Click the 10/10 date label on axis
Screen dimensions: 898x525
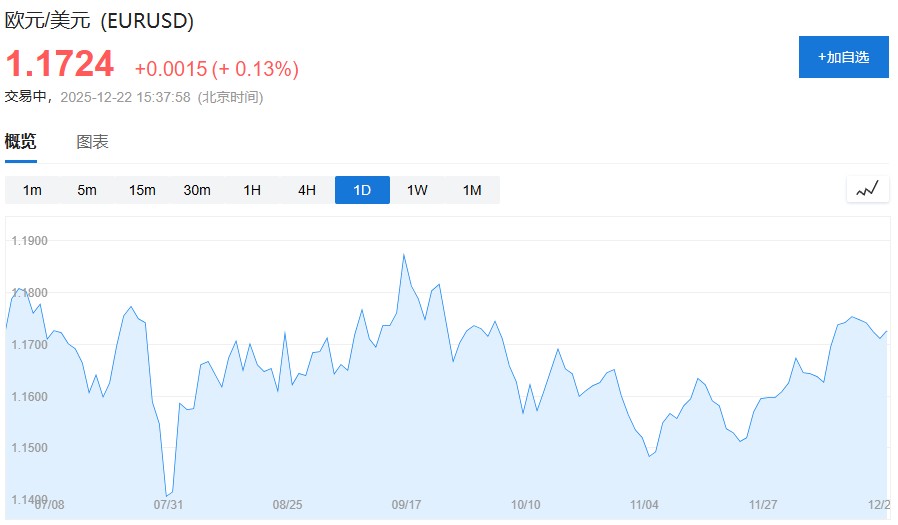click(x=525, y=505)
